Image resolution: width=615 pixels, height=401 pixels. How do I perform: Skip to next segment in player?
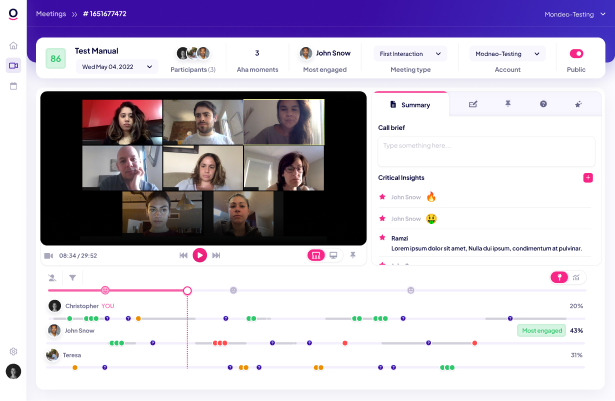coord(216,255)
